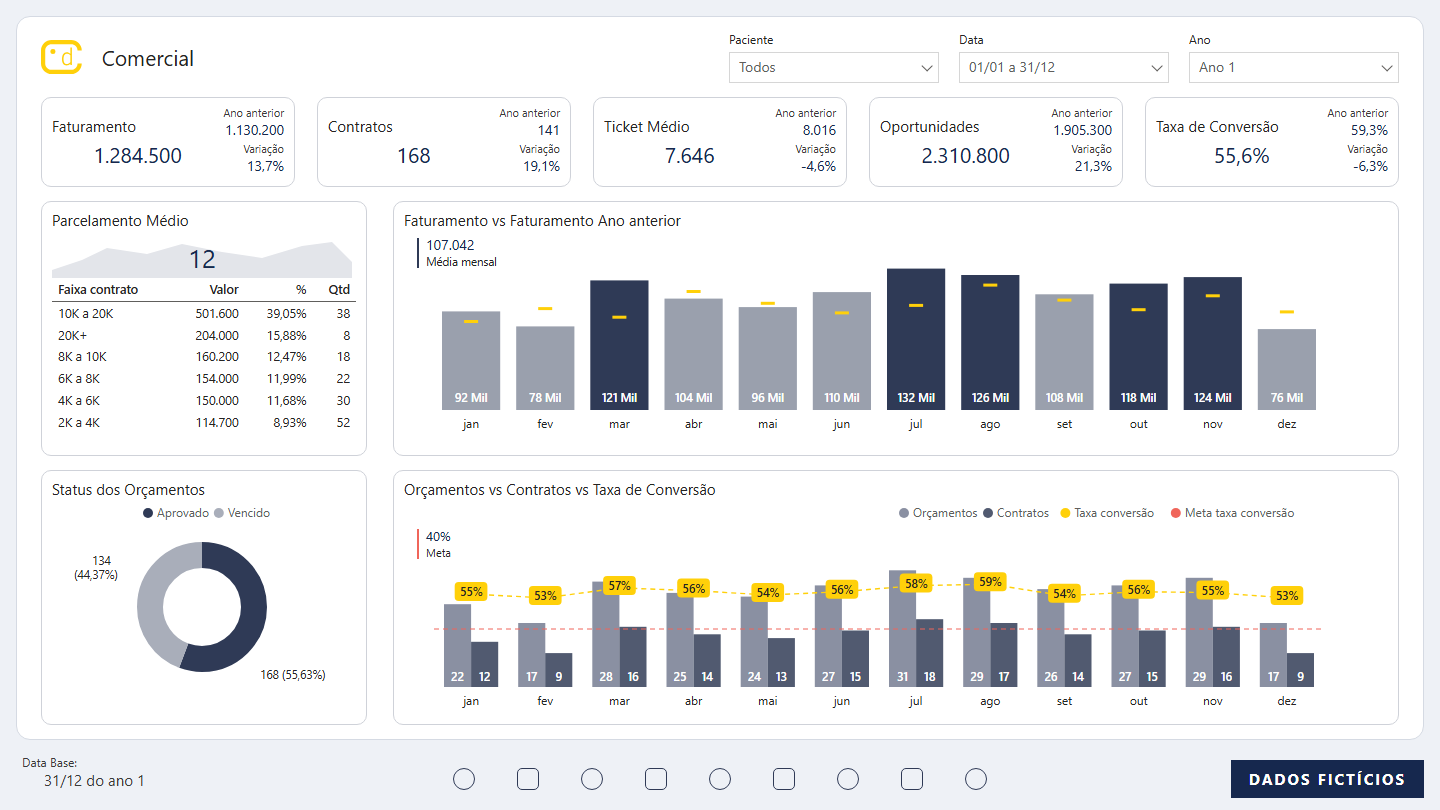Image resolution: width=1440 pixels, height=810 pixels.
Task: Click the middle circle page navigation shape
Action: coord(720,779)
